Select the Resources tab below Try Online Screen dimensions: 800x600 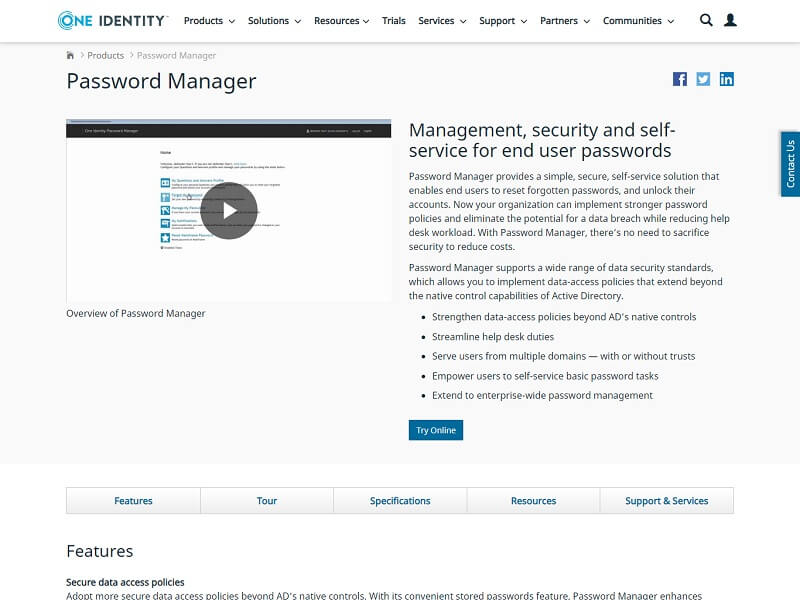coord(533,501)
